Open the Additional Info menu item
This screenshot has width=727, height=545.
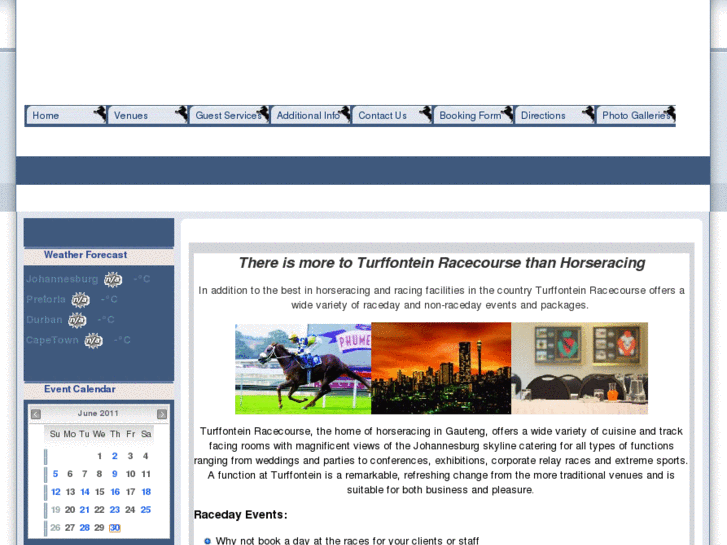pyautogui.click(x=310, y=115)
